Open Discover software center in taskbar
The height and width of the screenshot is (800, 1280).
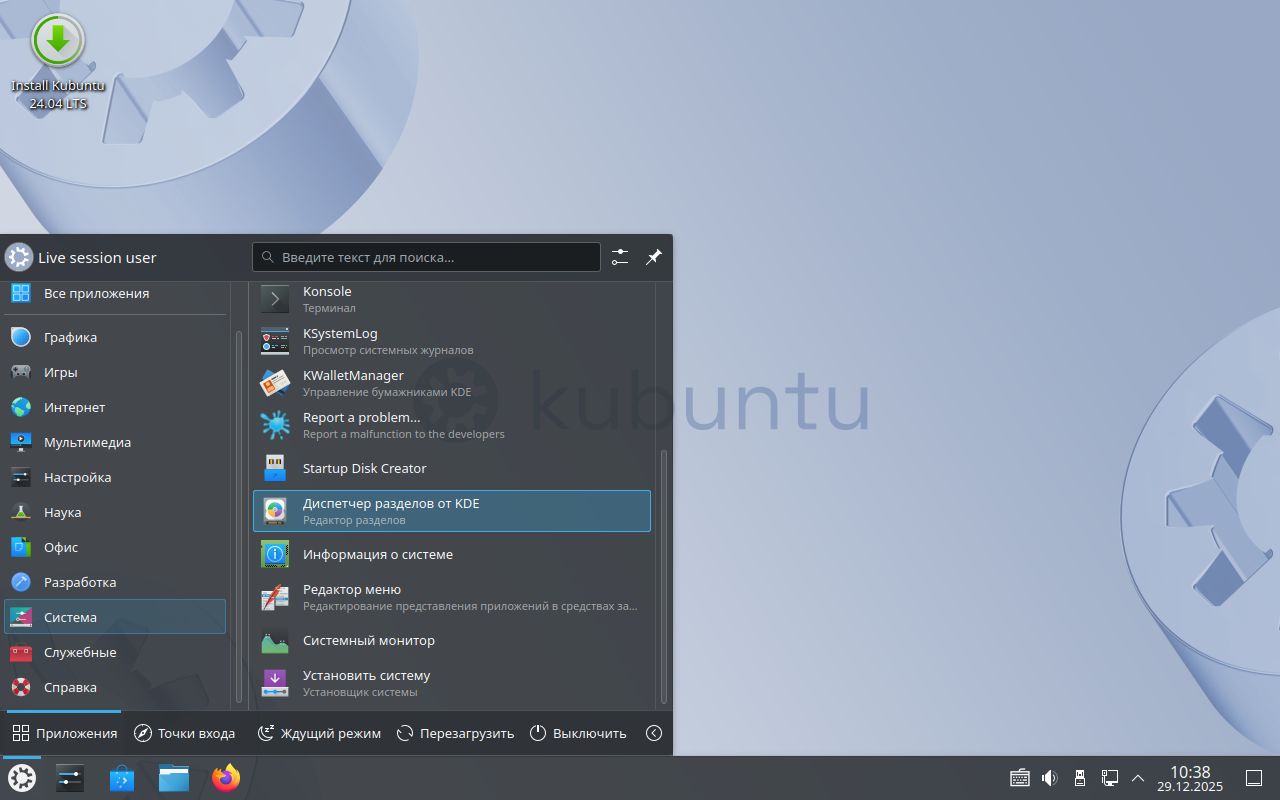coord(122,778)
